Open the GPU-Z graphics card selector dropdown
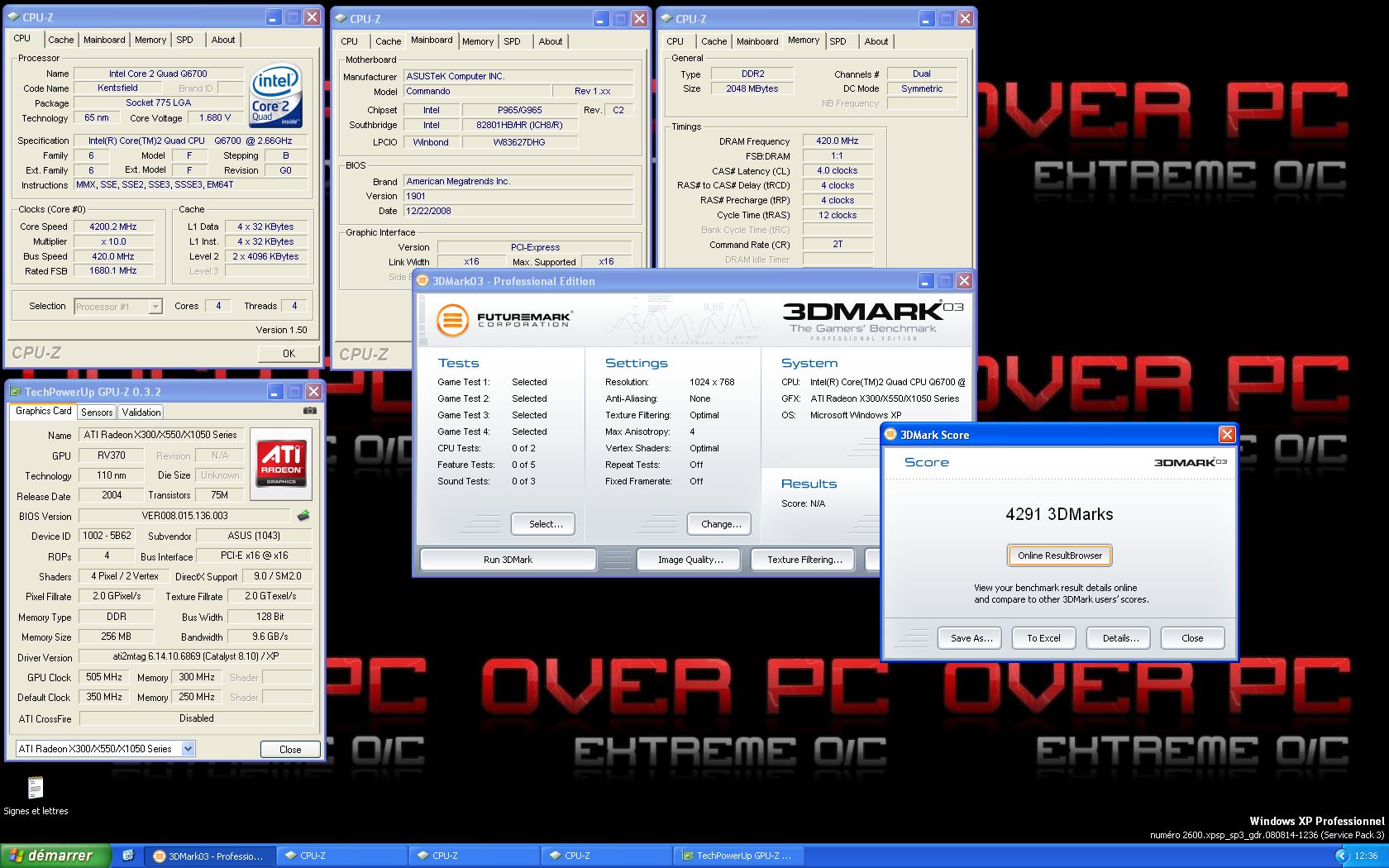Viewport: 1389px width, 868px height. (188, 749)
